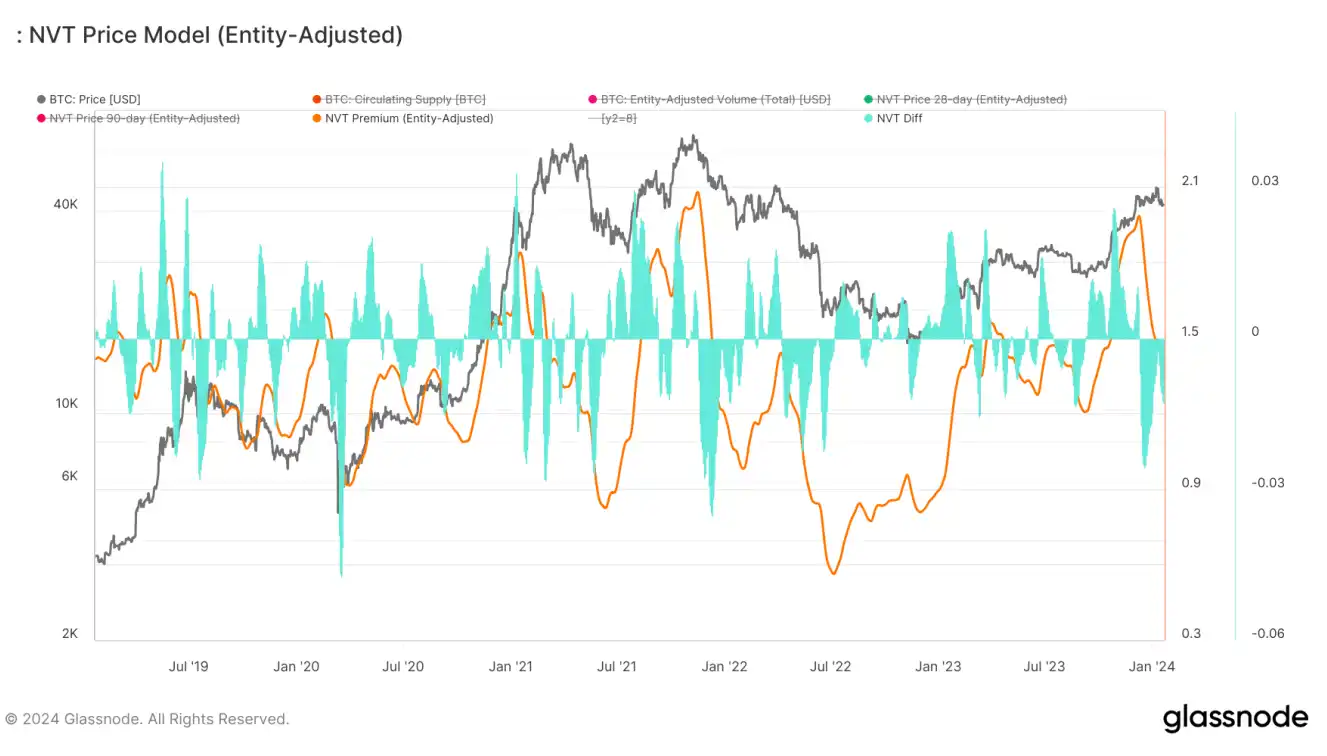This screenshot has width=1327, height=756.
Task: Show the struck-through NVT Price 28-day series label
Action: coord(971,99)
